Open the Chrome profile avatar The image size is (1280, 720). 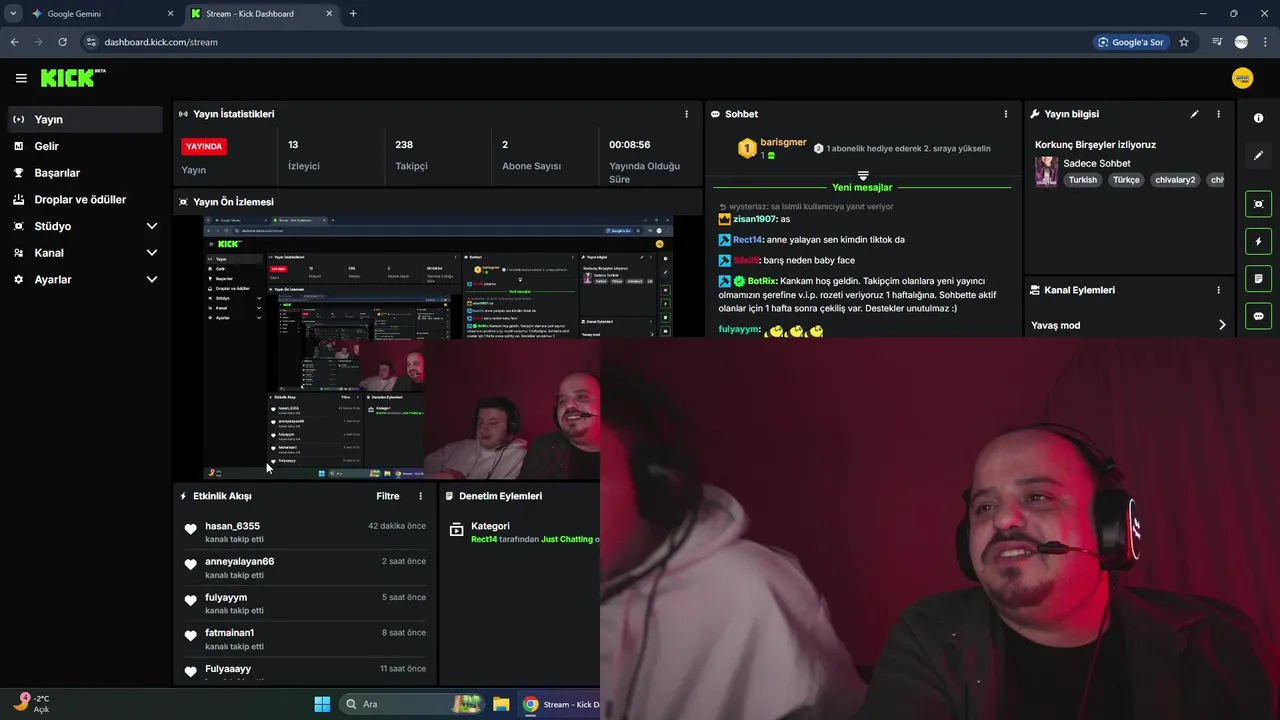1241,42
